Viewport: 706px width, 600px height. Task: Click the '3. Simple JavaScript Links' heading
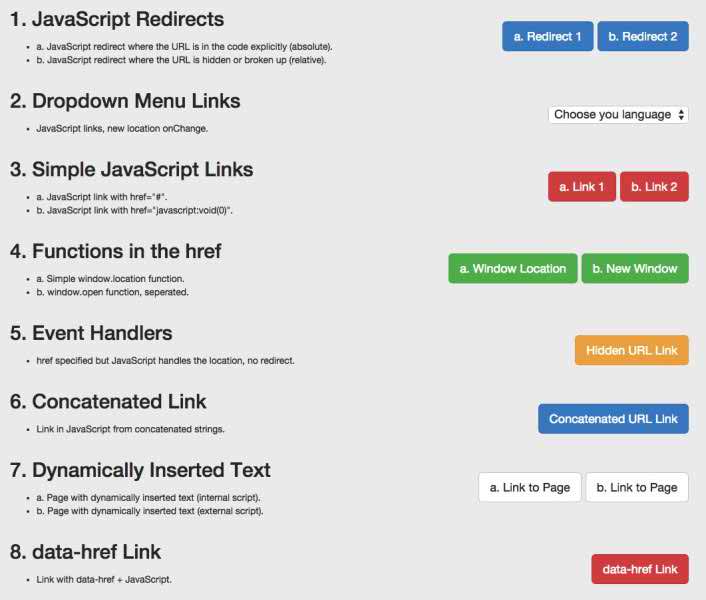(x=131, y=170)
